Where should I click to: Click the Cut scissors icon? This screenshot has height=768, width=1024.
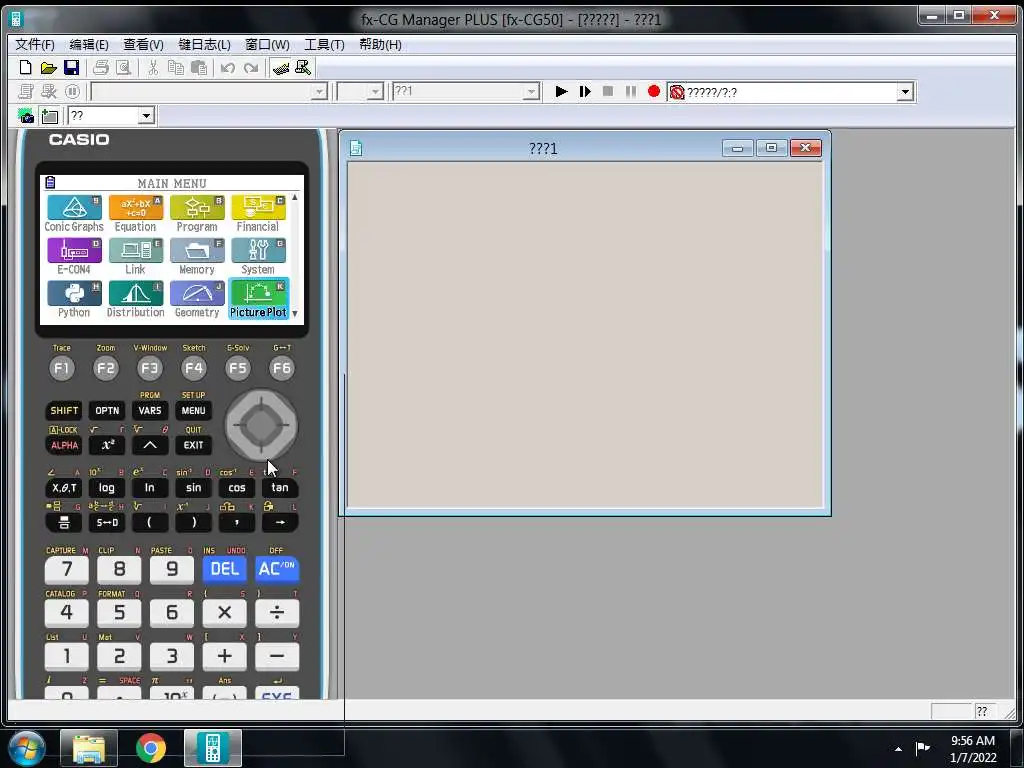tap(153, 67)
